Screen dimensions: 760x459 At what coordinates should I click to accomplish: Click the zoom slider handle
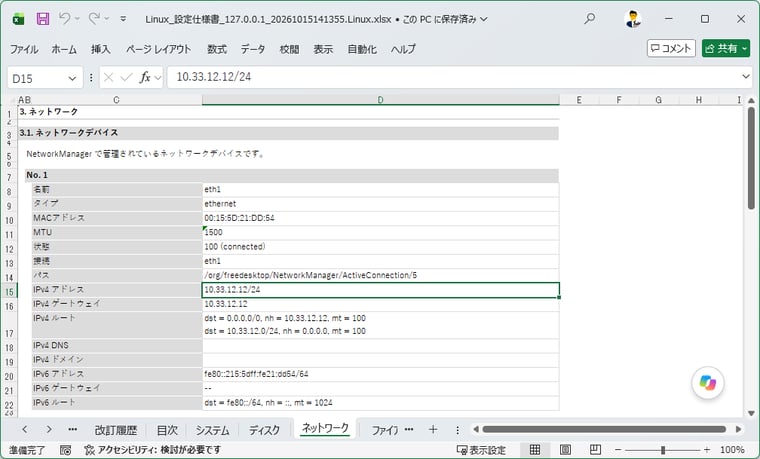pos(663,450)
